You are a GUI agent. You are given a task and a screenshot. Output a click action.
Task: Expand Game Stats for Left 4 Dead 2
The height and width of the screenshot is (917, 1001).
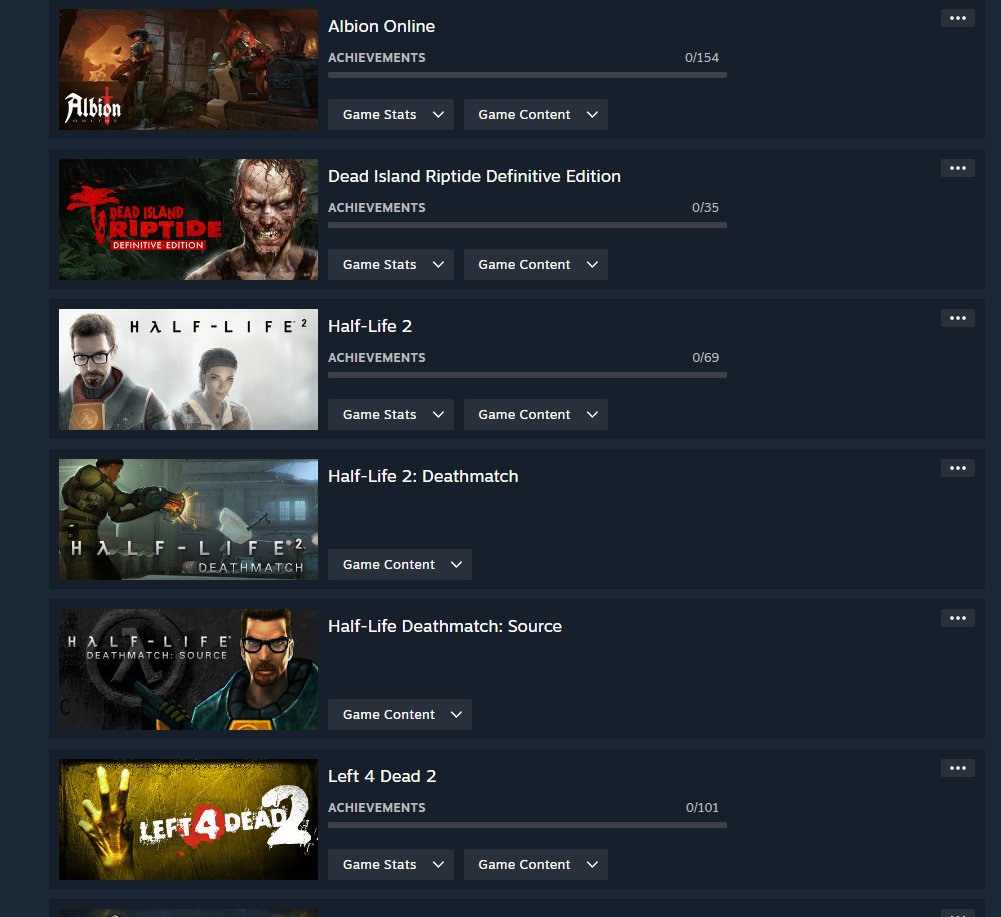[391, 865]
